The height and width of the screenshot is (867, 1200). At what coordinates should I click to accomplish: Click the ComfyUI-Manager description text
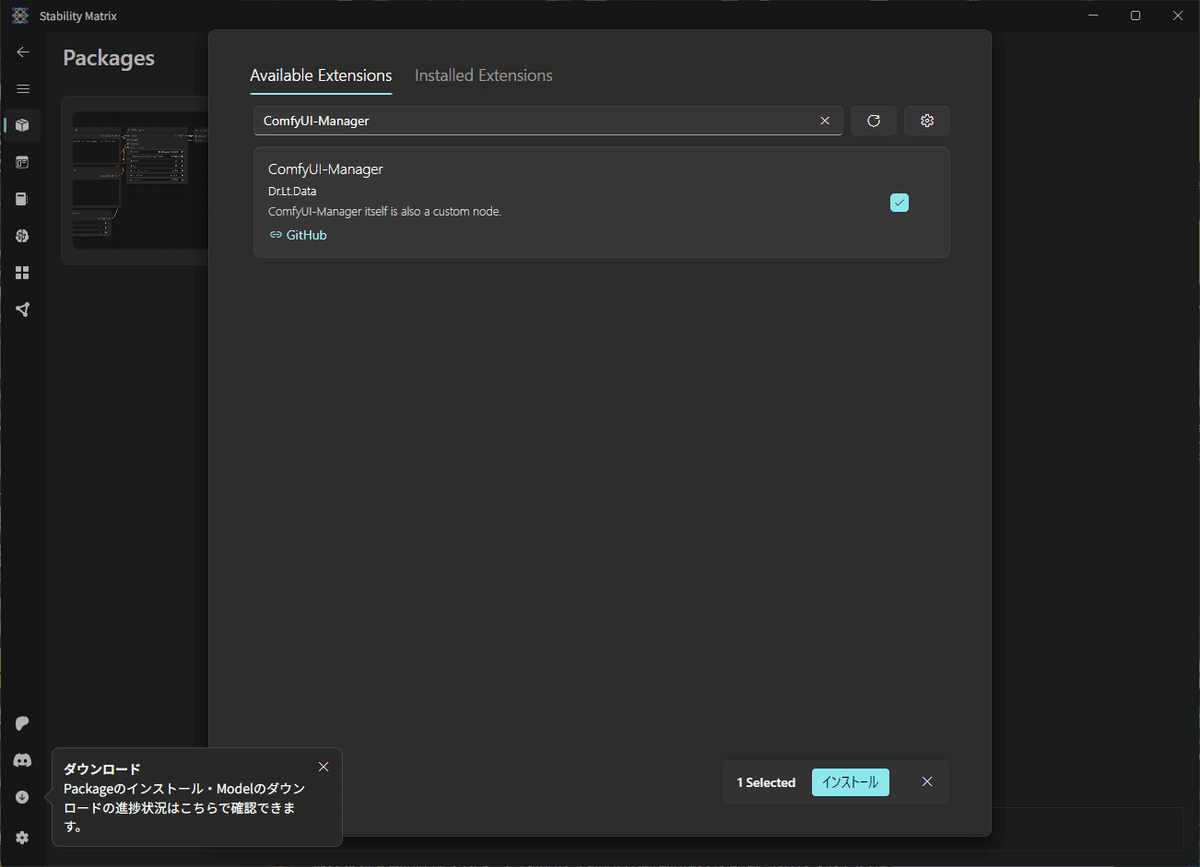coord(385,212)
